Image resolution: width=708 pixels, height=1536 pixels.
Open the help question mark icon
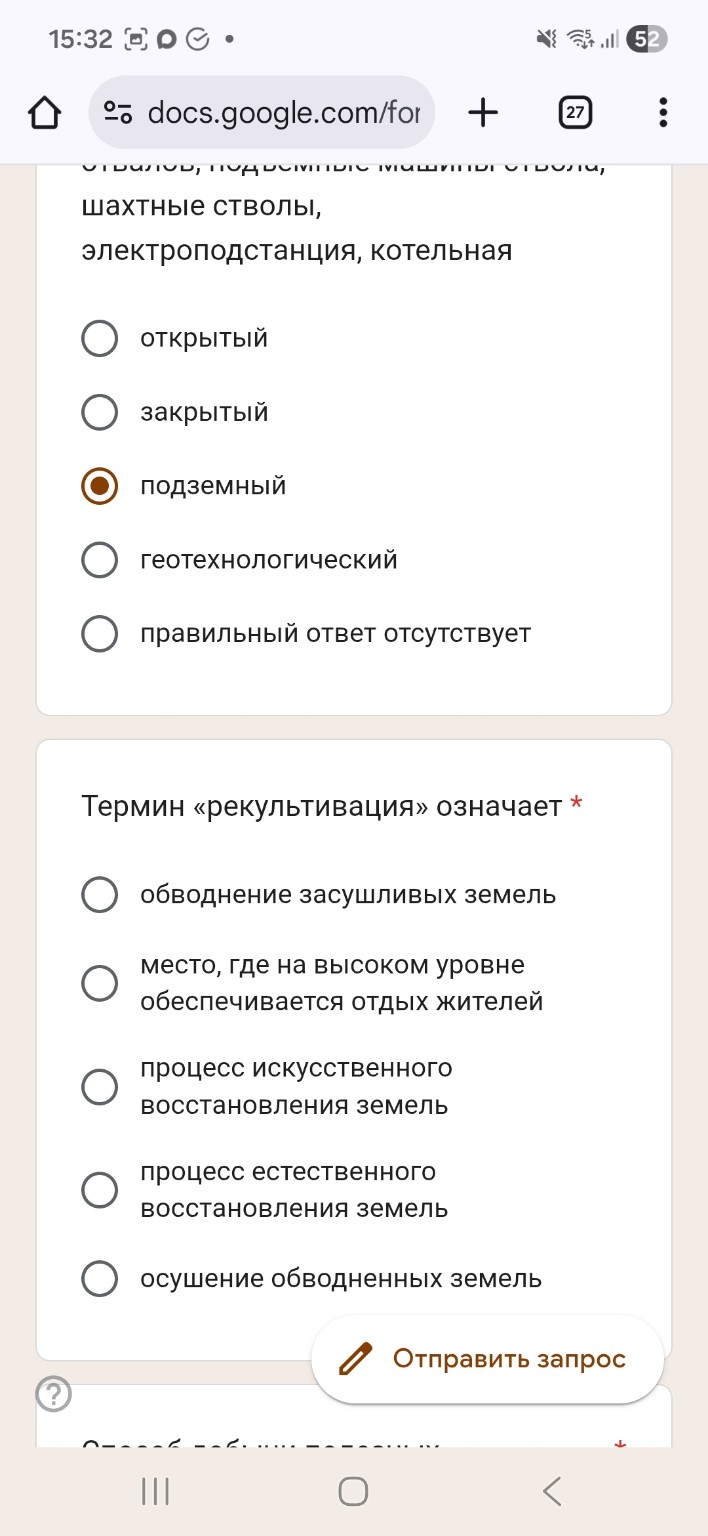coord(54,1392)
